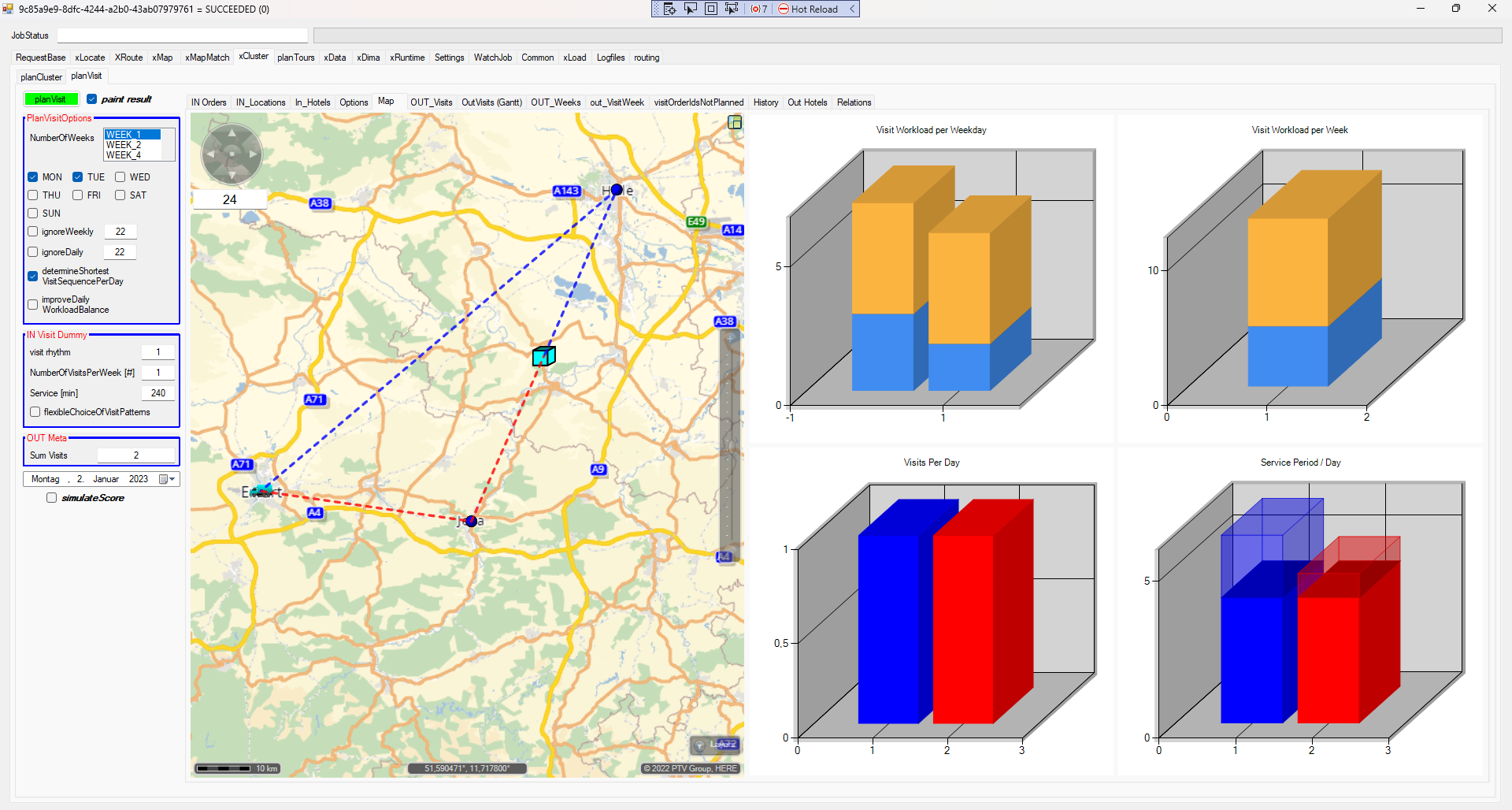Screen dimensions: 1512x810
Task: Select WEEK_2 in NumberOfWeeks list
Action: [124, 145]
